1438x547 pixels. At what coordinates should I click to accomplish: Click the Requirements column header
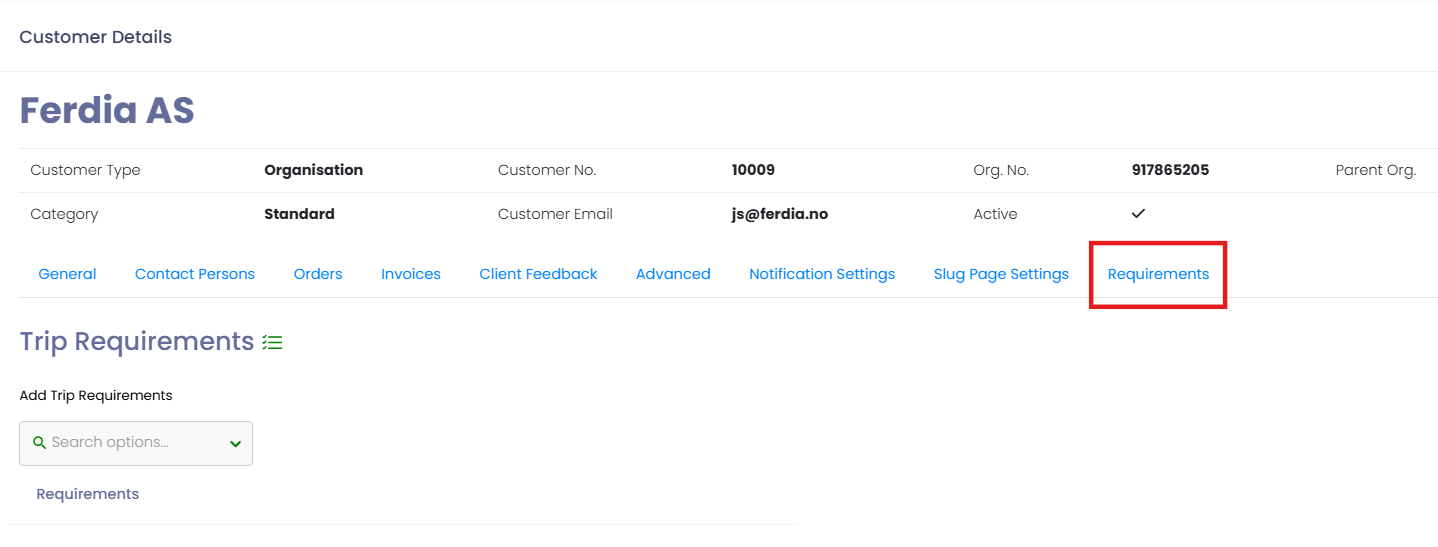point(88,494)
